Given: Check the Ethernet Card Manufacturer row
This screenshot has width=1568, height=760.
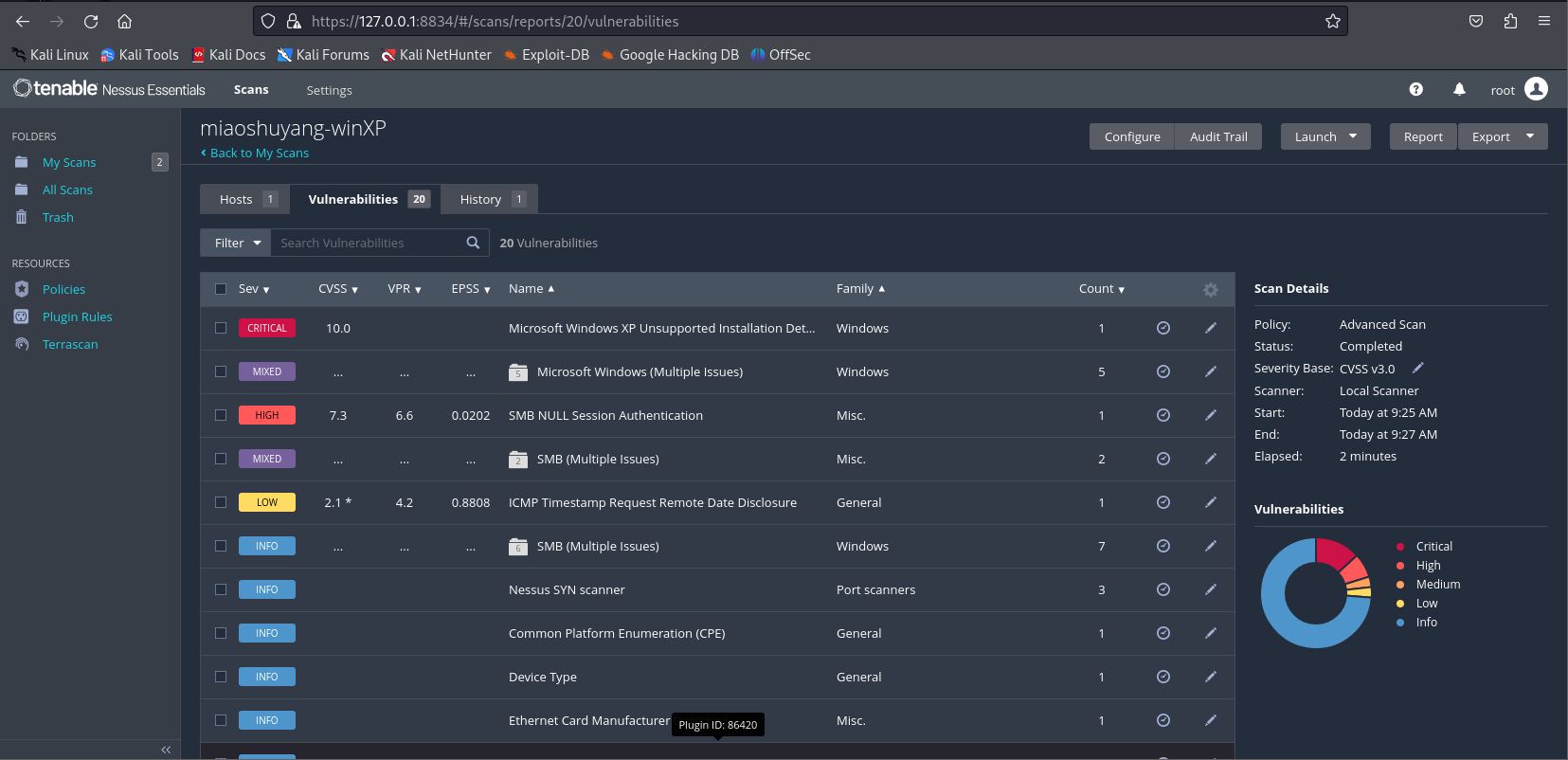Looking at the screenshot, I should point(221,720).
